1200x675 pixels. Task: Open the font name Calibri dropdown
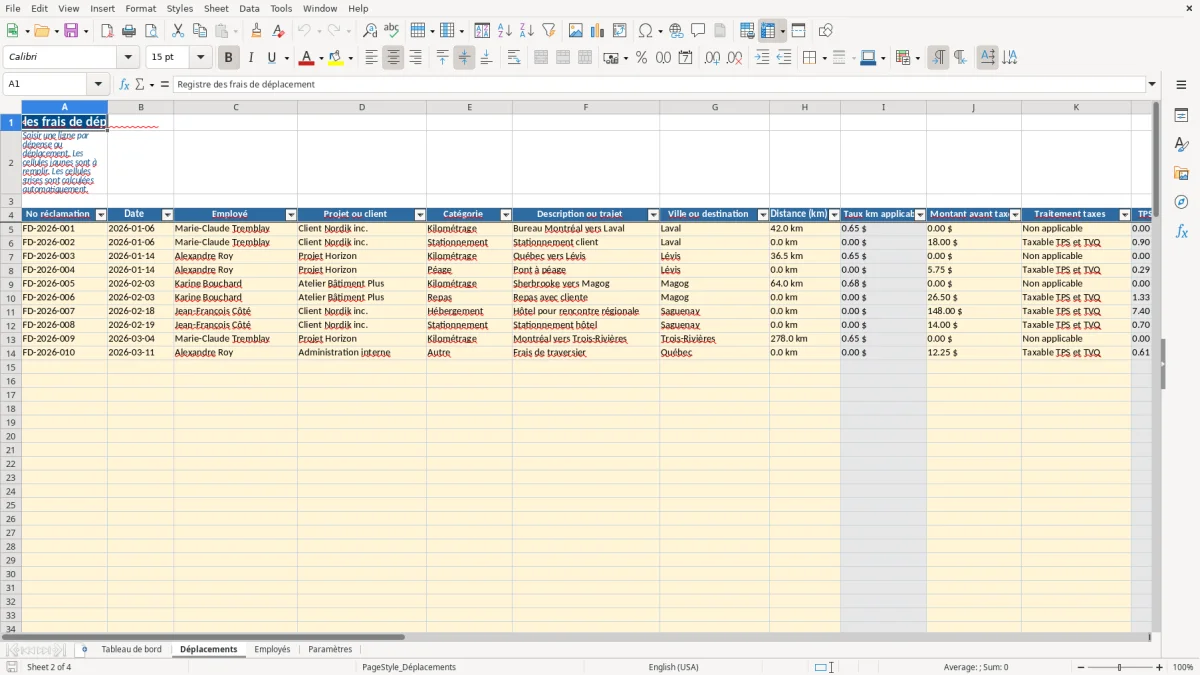point(128,58)
